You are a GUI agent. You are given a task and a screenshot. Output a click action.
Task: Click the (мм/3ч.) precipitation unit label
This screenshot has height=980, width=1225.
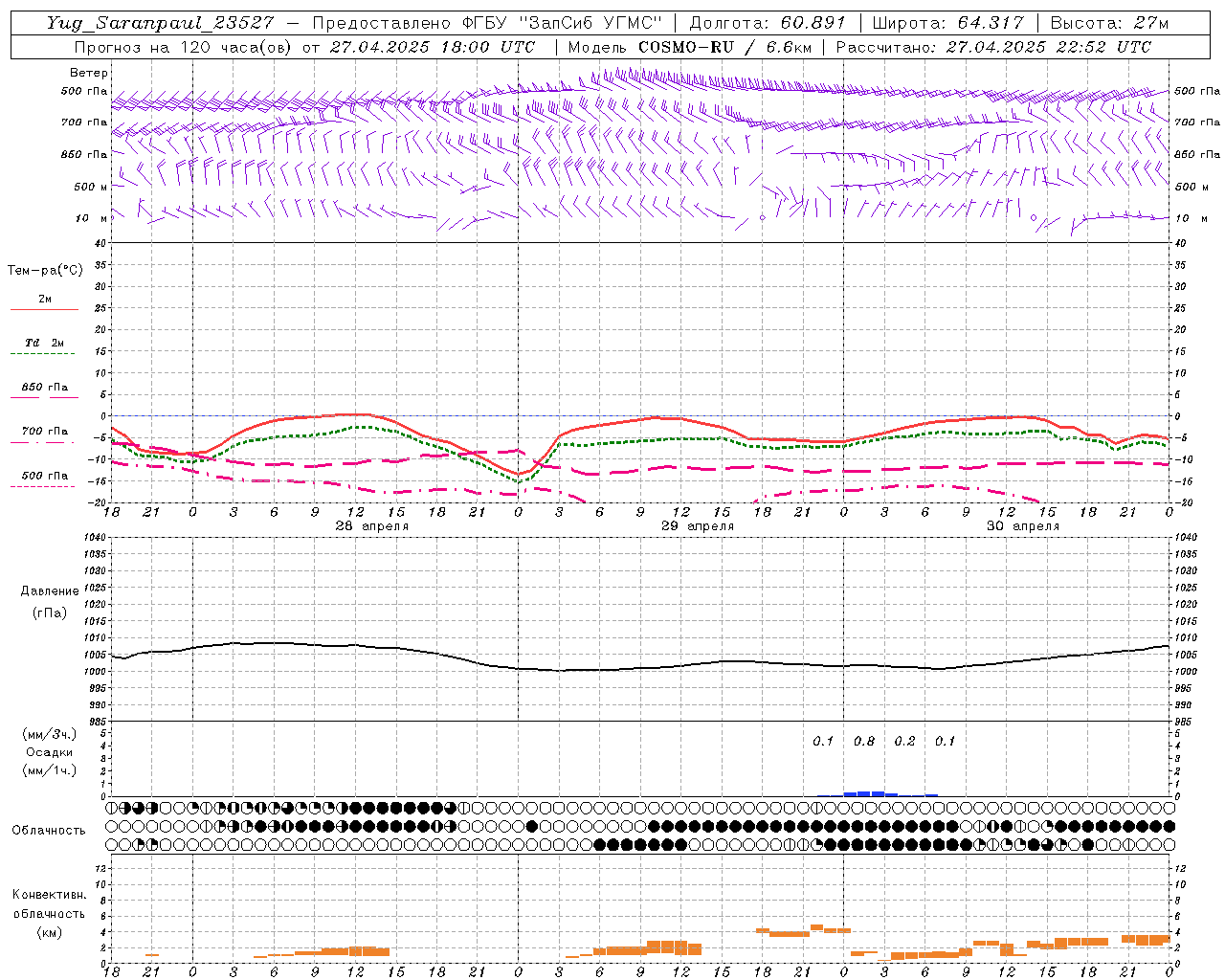pos(50,734)
